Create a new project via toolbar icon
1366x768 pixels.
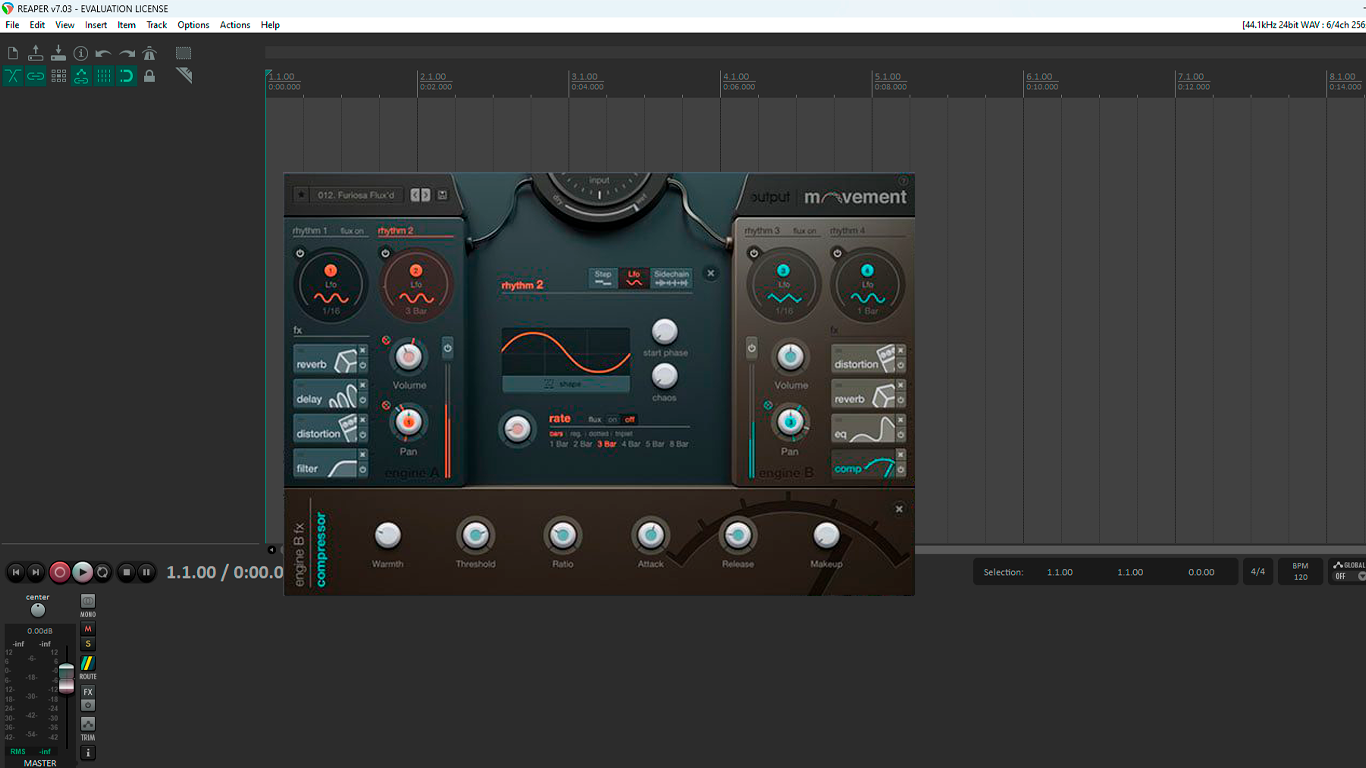(13, 53)
